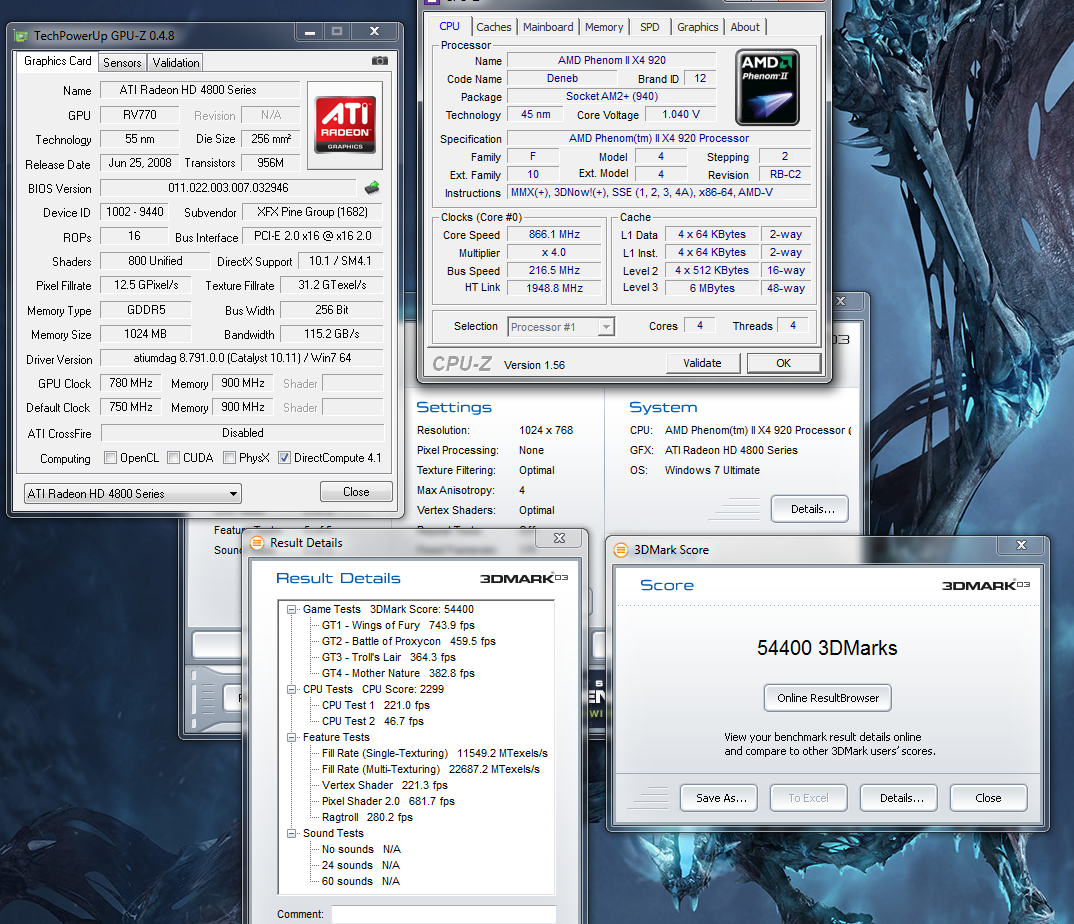Click Details in the 3DMark Score window
Screen dimensions: 1074x924
899,798
